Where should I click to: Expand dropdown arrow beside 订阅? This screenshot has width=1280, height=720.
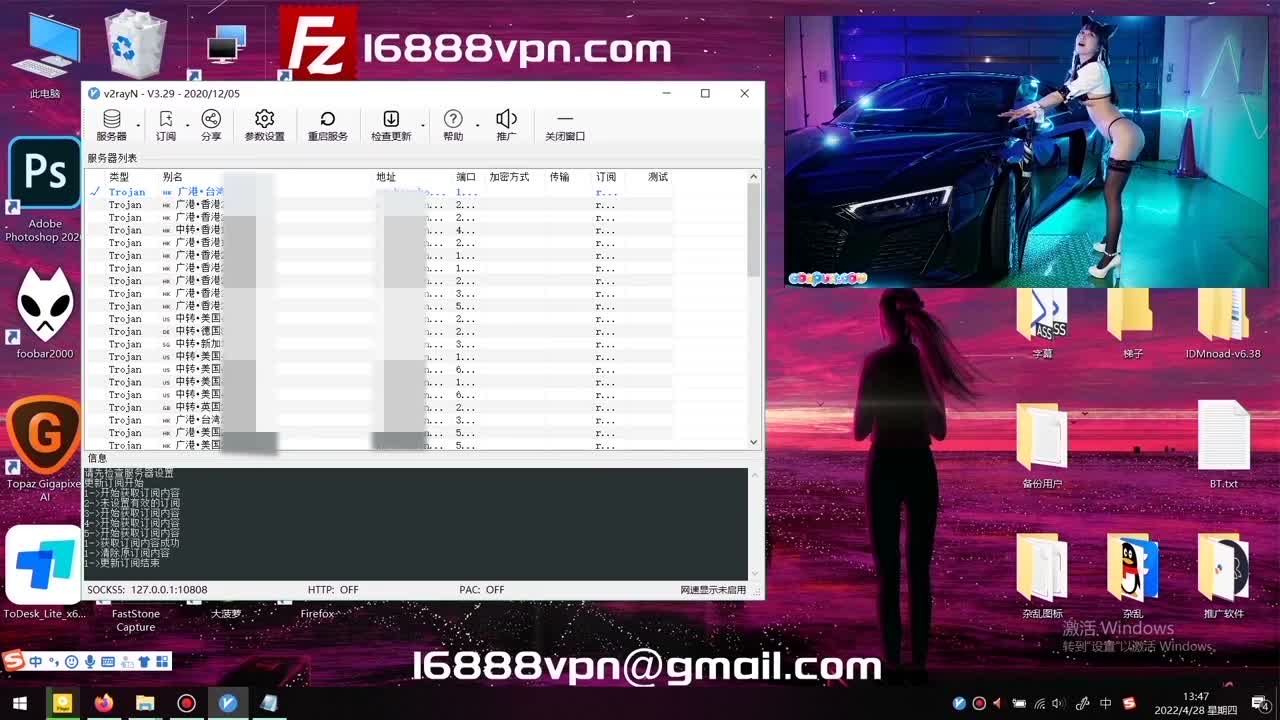click(185, 126)
